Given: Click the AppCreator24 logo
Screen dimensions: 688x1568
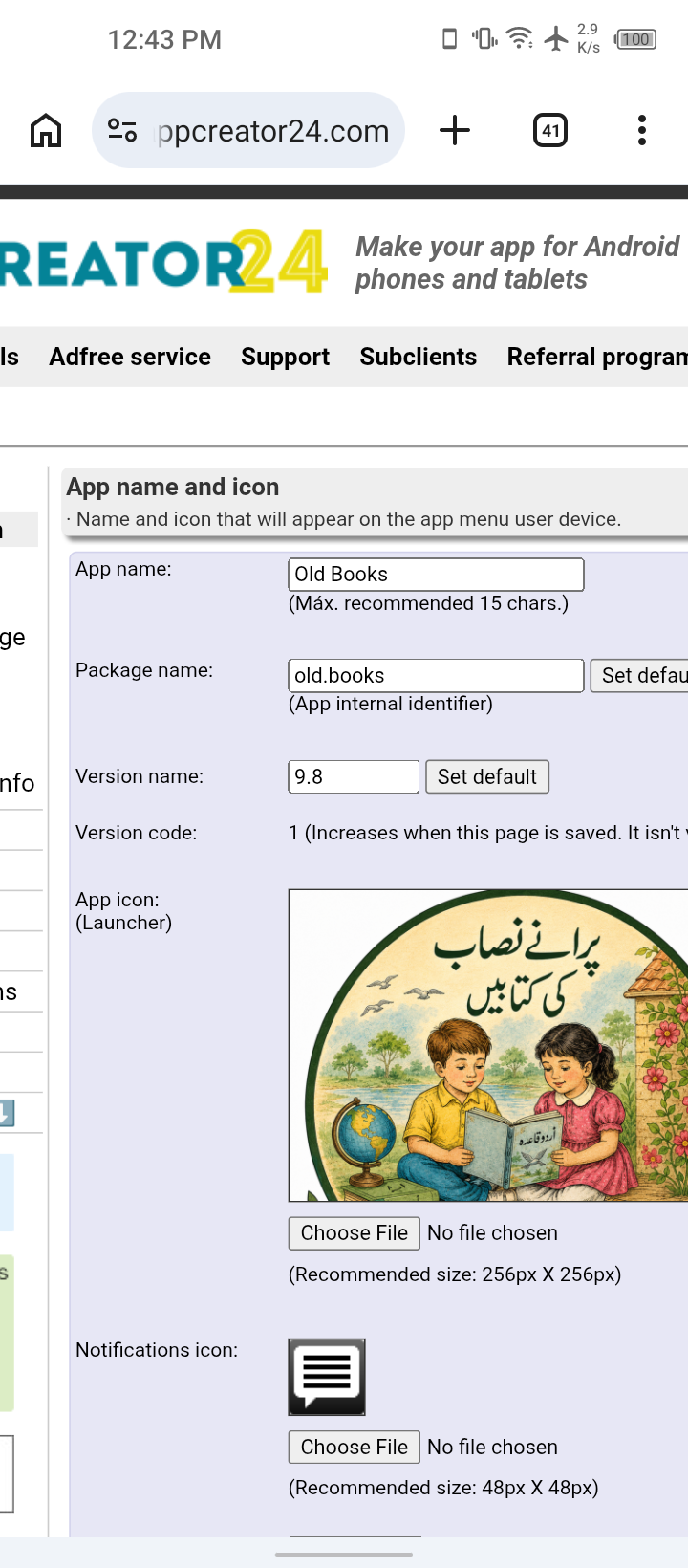Looking at the screenshot, I should (164, 262).
